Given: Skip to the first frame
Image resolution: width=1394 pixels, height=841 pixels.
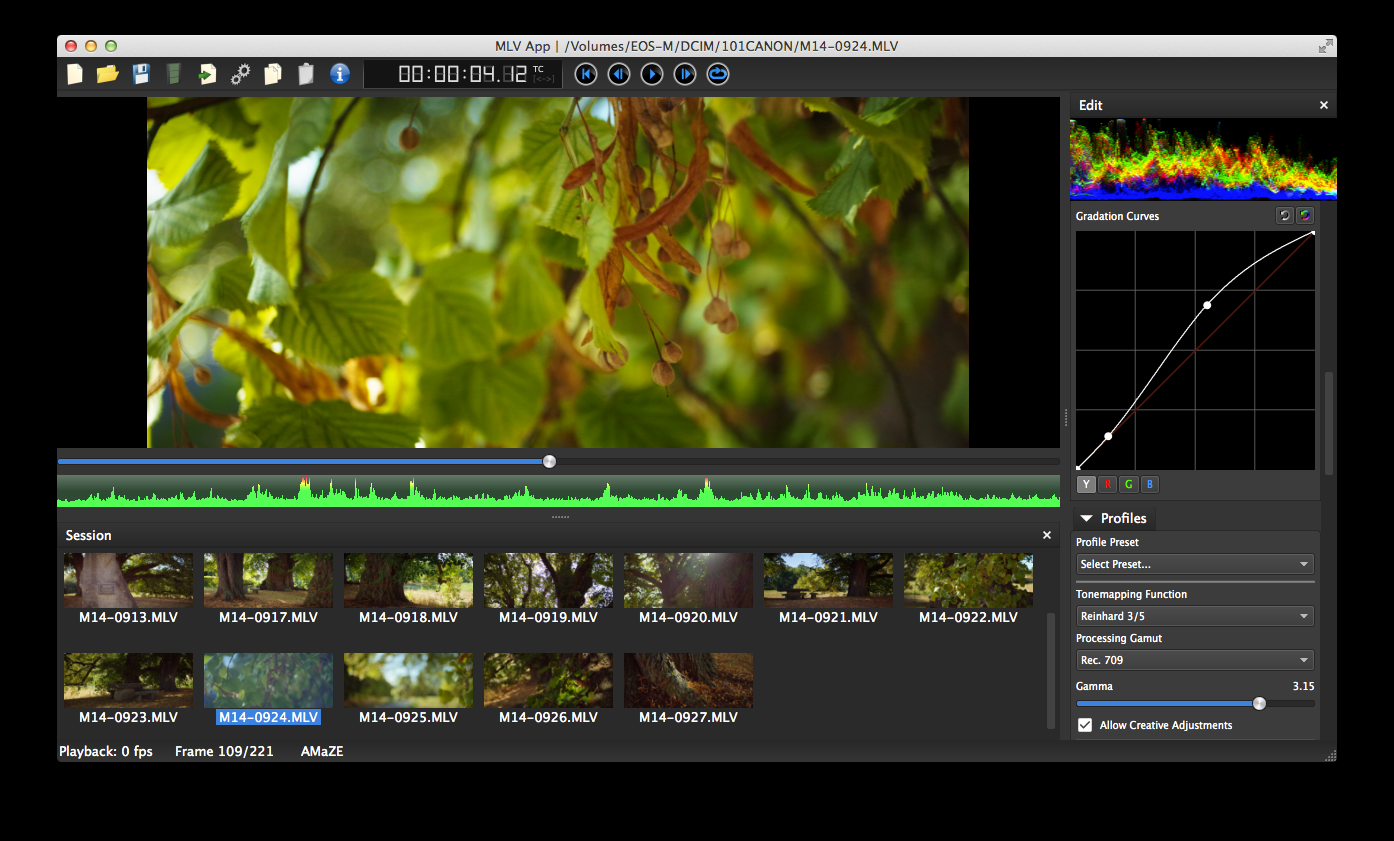Looking at the screenshot, I should click(x=586, y=74).
